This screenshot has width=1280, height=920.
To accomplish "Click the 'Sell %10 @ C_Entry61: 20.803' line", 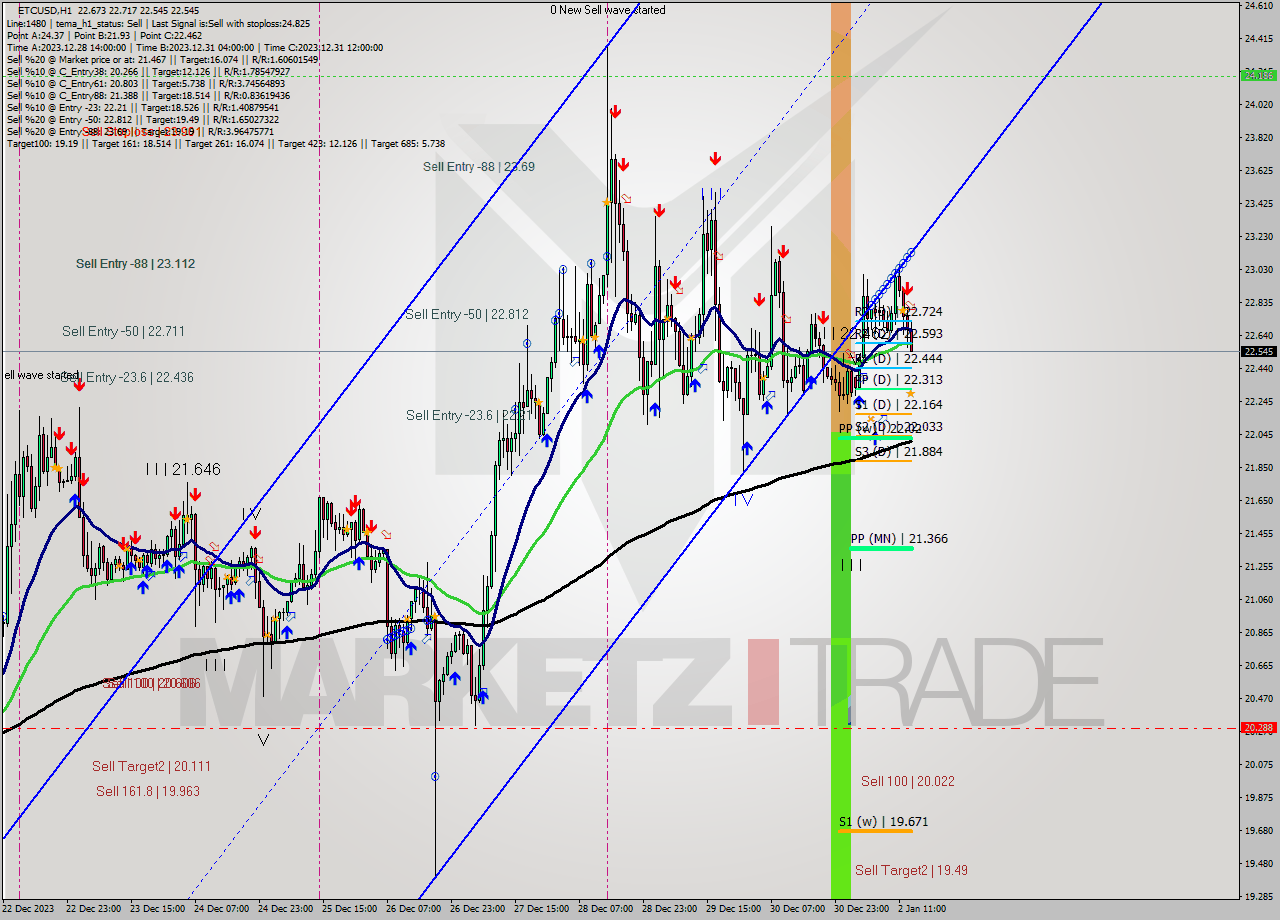I will [146, 83].
